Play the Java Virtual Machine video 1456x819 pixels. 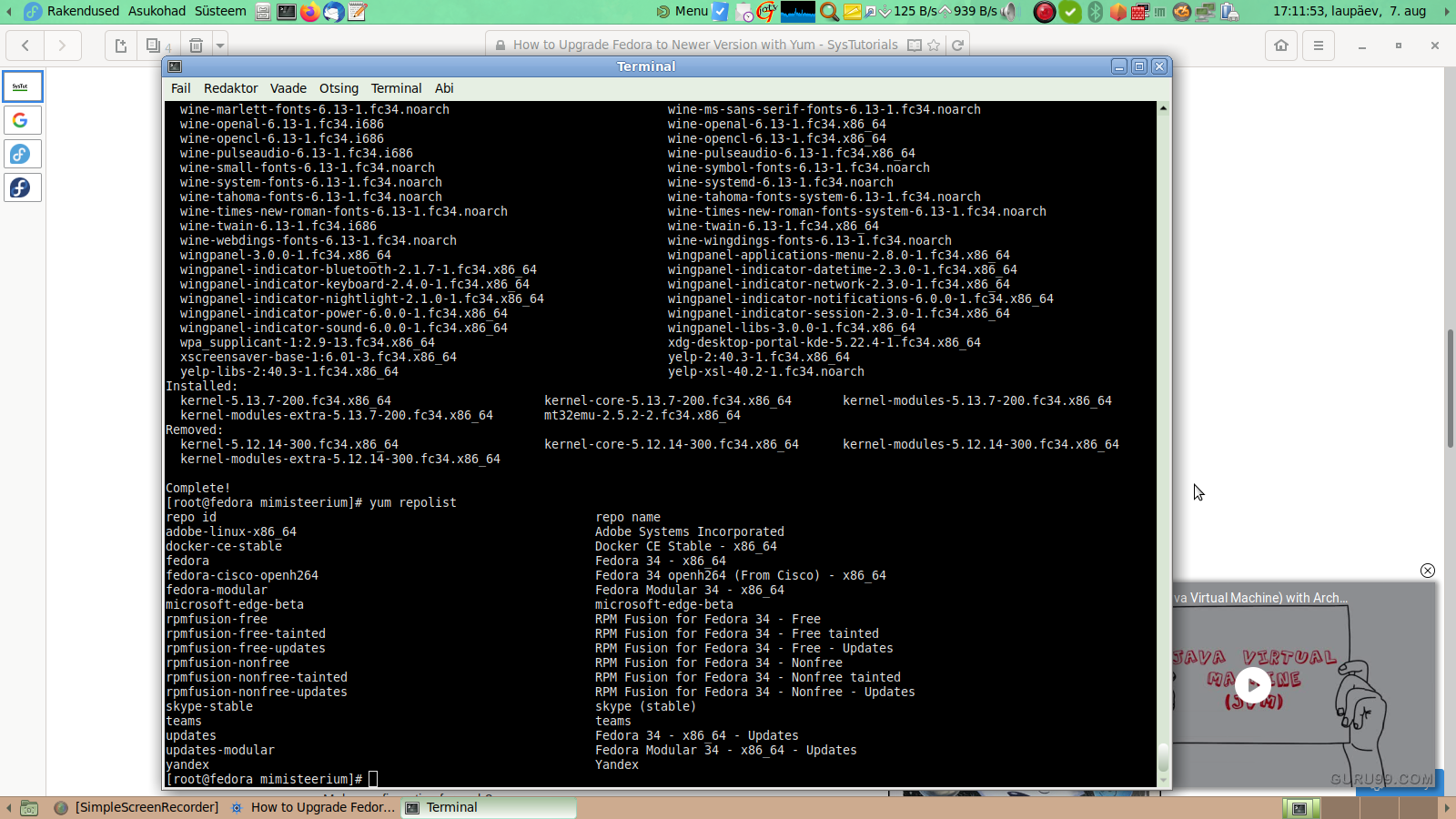coord(1253,685)
